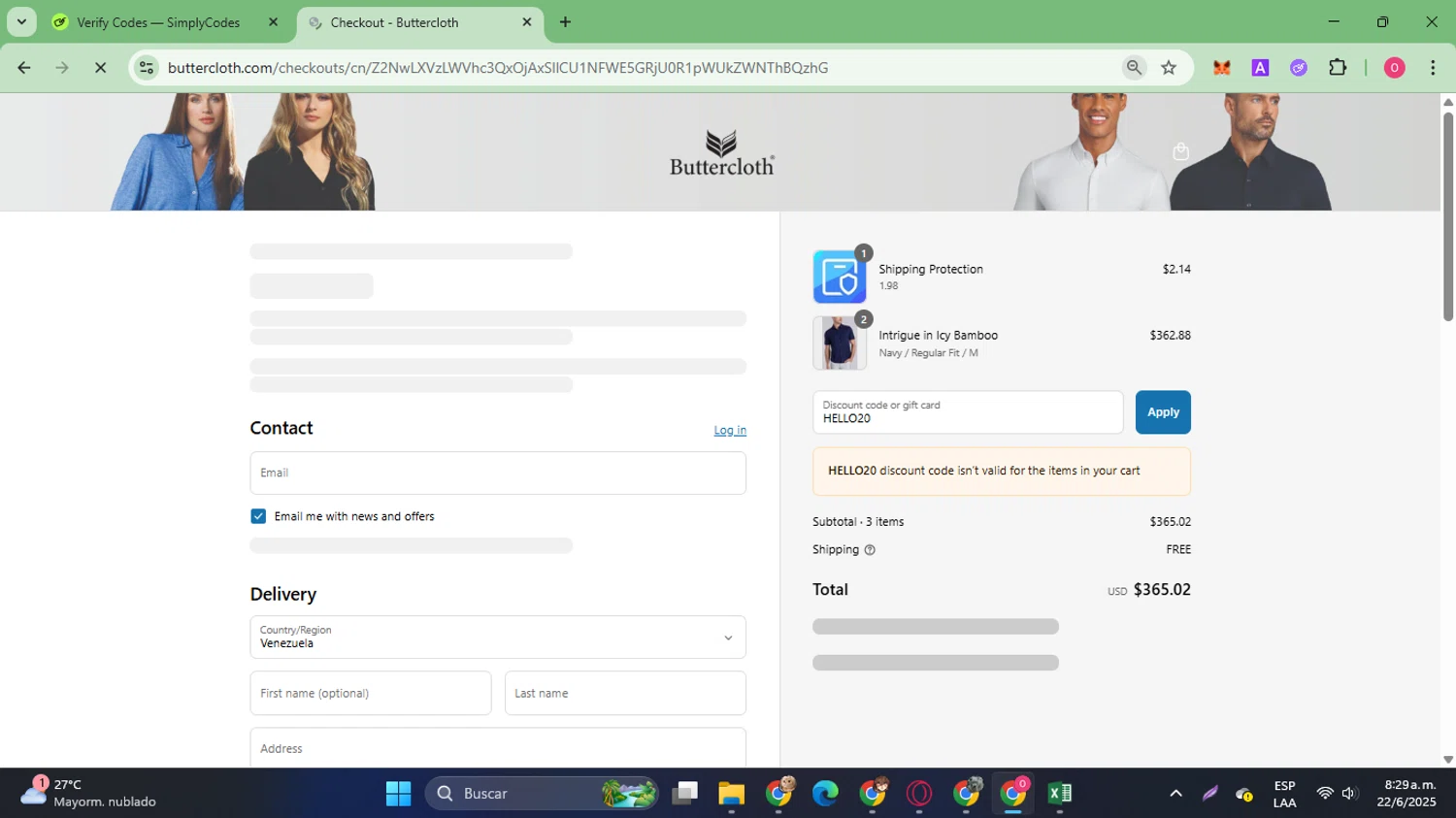Open the purple A extension

pyautogui.click(x=1260, y=67)
